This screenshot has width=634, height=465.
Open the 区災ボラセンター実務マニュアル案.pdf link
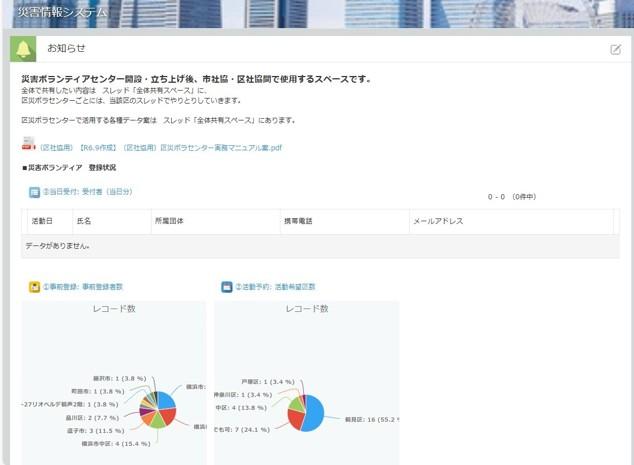tap(160, 147)
